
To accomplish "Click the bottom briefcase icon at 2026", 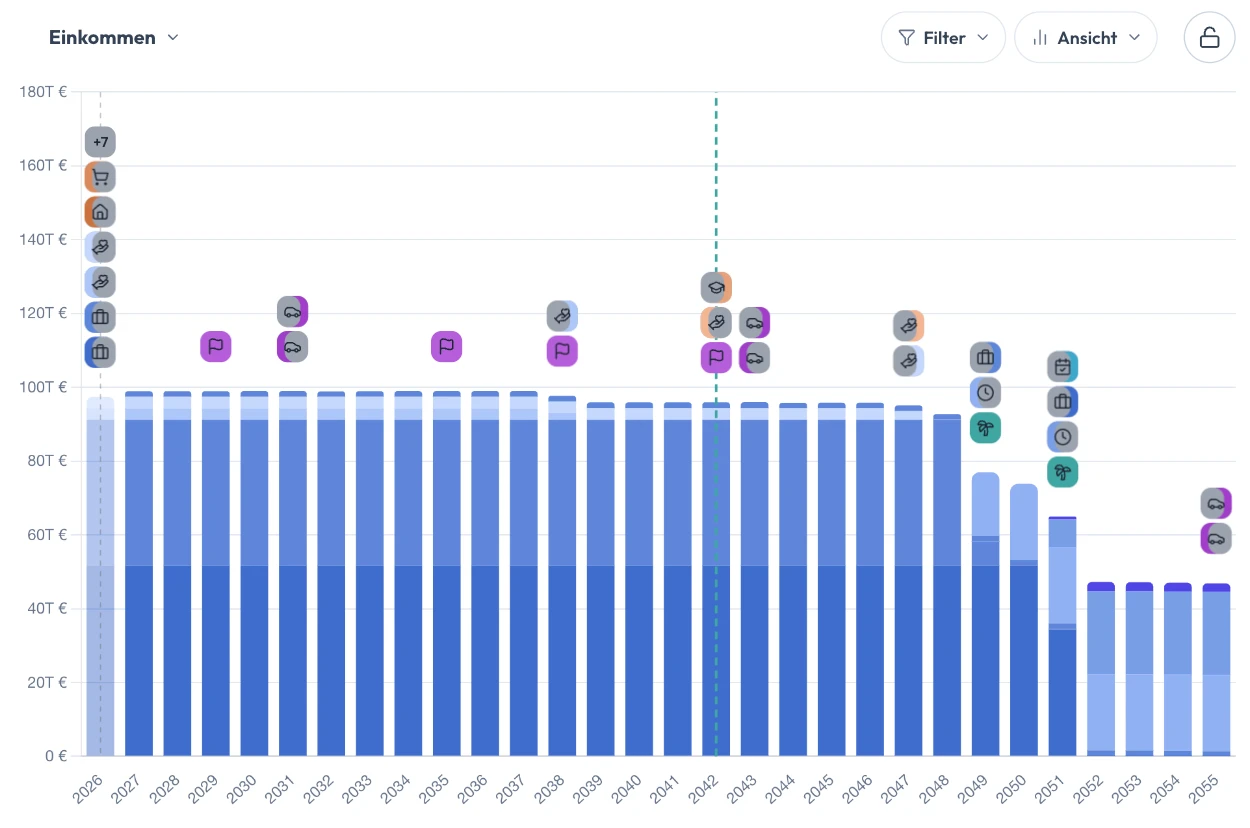I will click(100, 352).
